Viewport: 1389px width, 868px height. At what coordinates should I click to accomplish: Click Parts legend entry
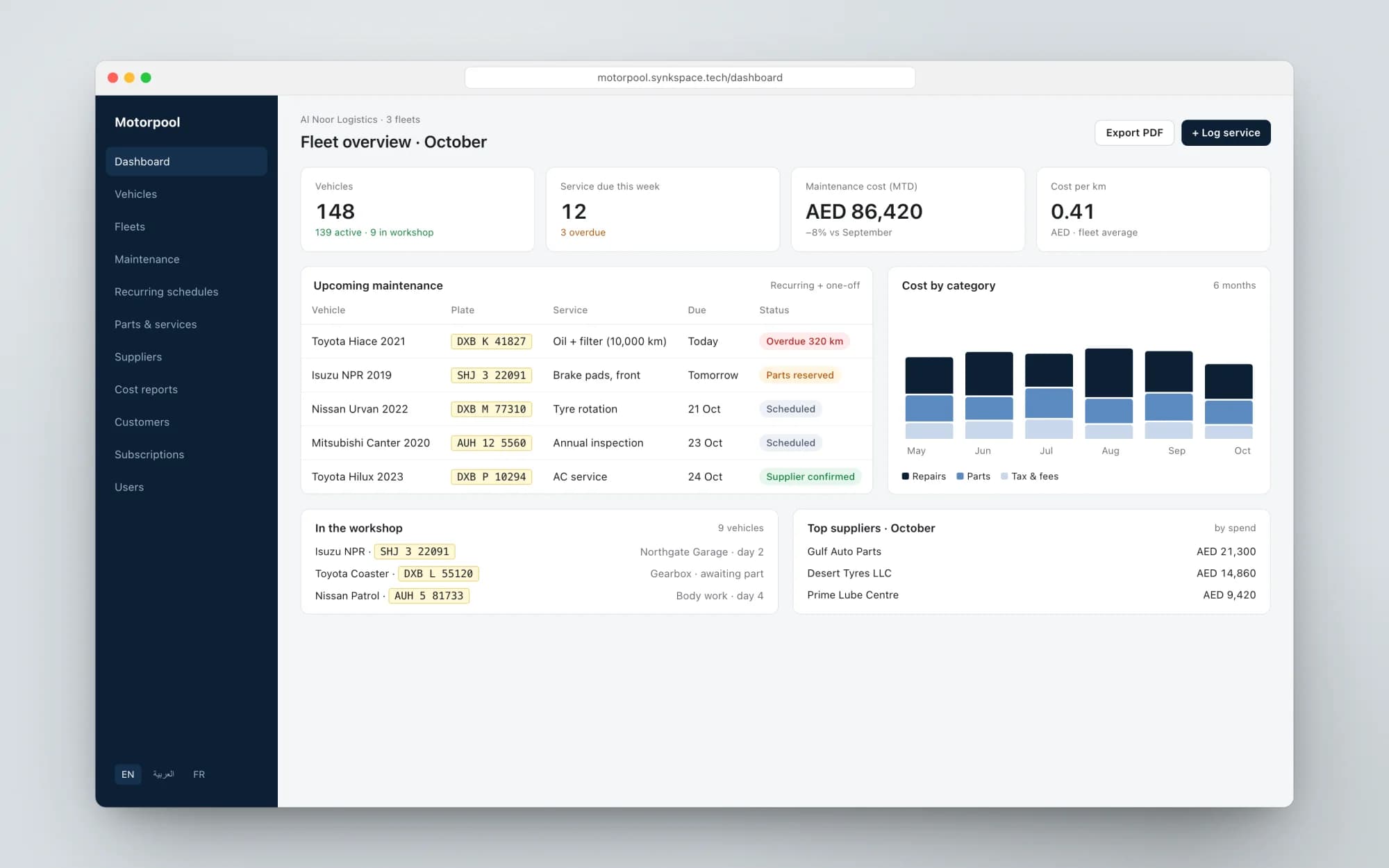point(973,476)
